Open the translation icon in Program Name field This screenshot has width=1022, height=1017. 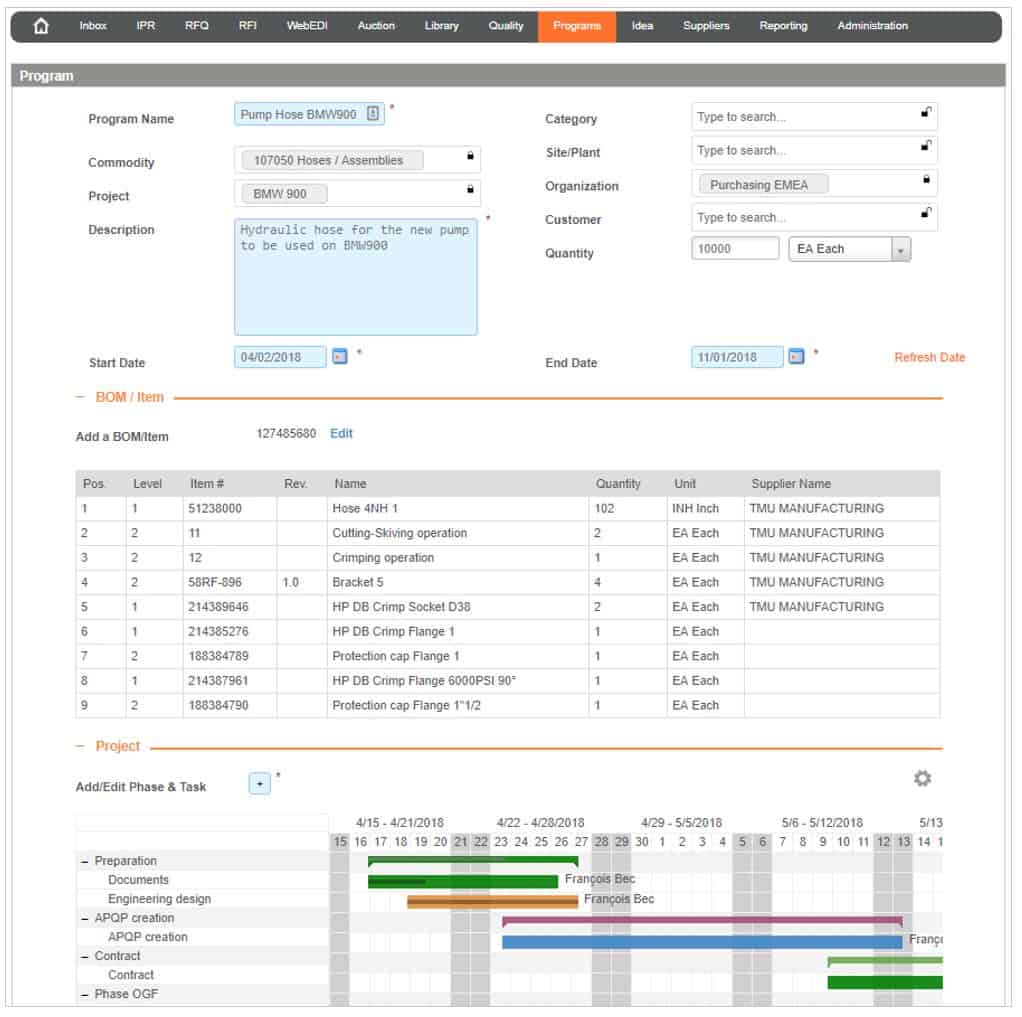click(374, 114)
